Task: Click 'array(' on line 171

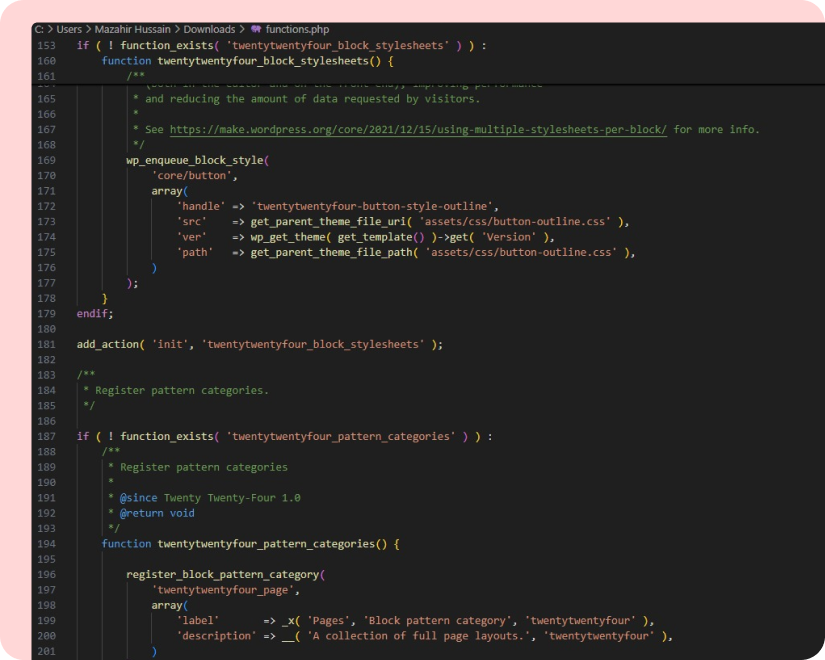Action: [169, 191]
